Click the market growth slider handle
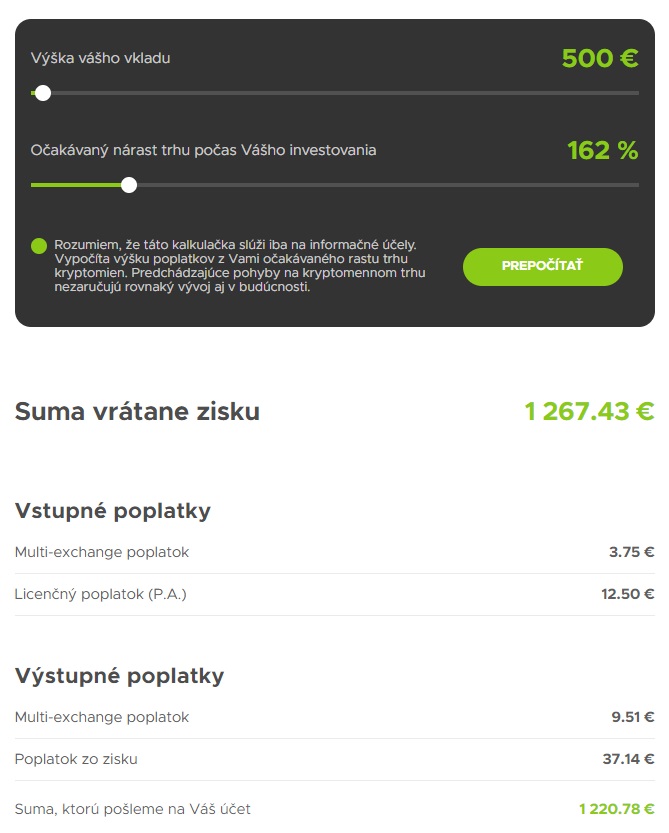 (x=129, y=185)
